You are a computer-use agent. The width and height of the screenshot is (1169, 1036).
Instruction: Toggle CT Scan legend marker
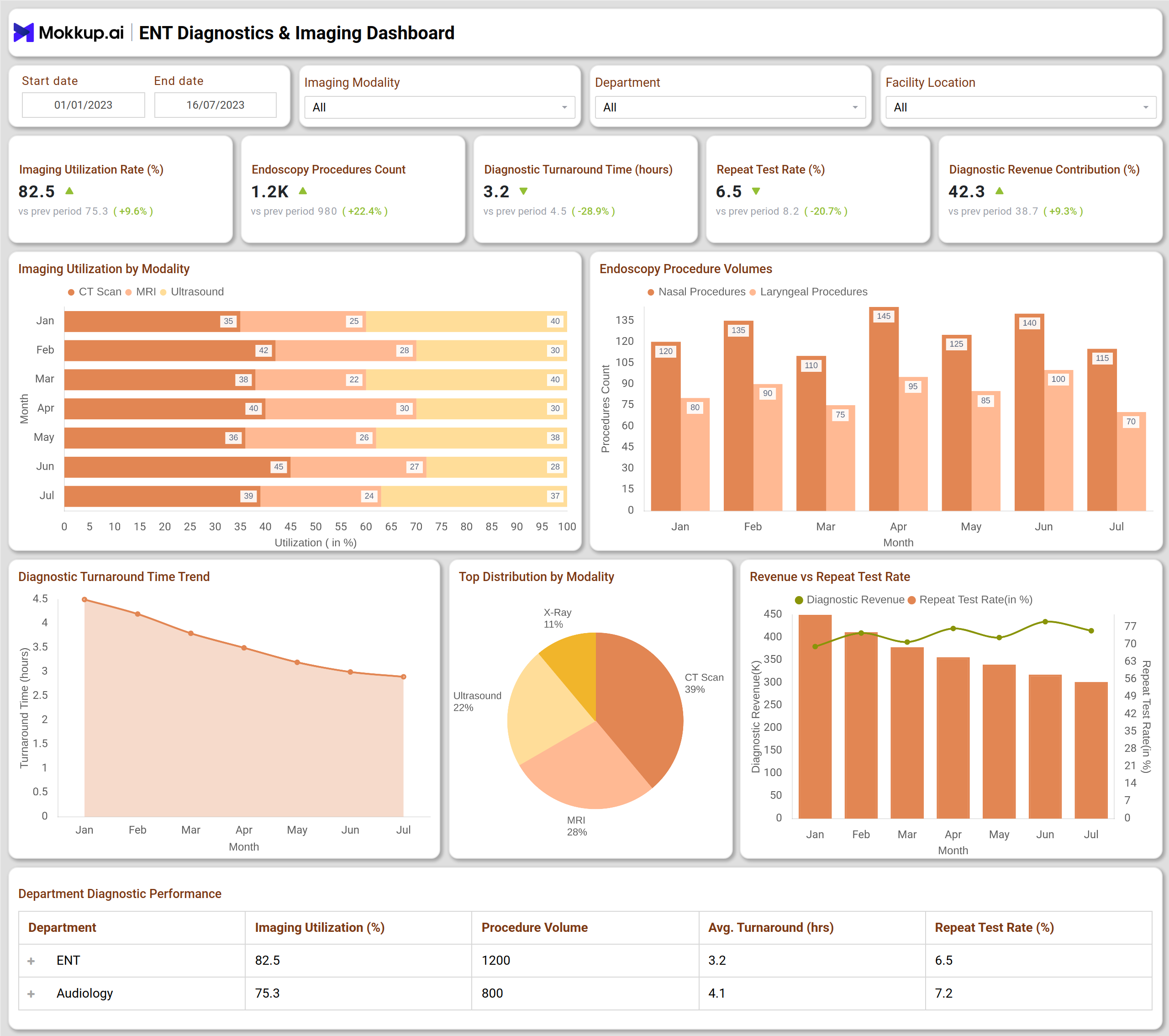pos(72,292)
